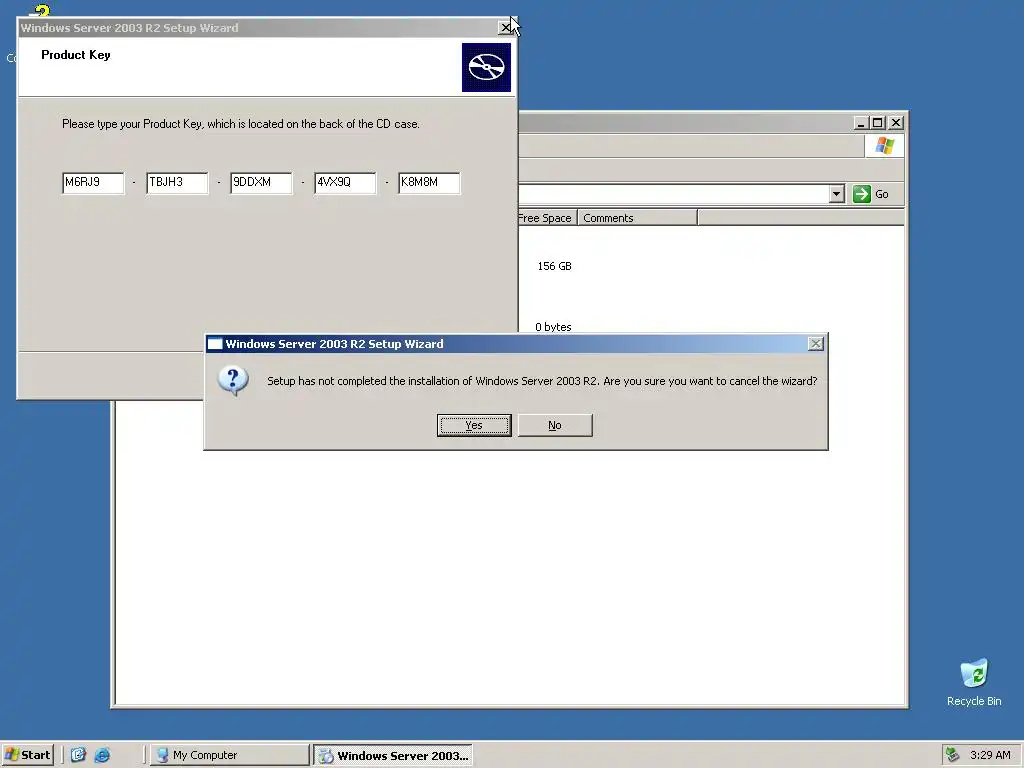The image size is (1024, 768).
Task: Click the fourth product key field 4VX9Q
Action: click(345, 183)
